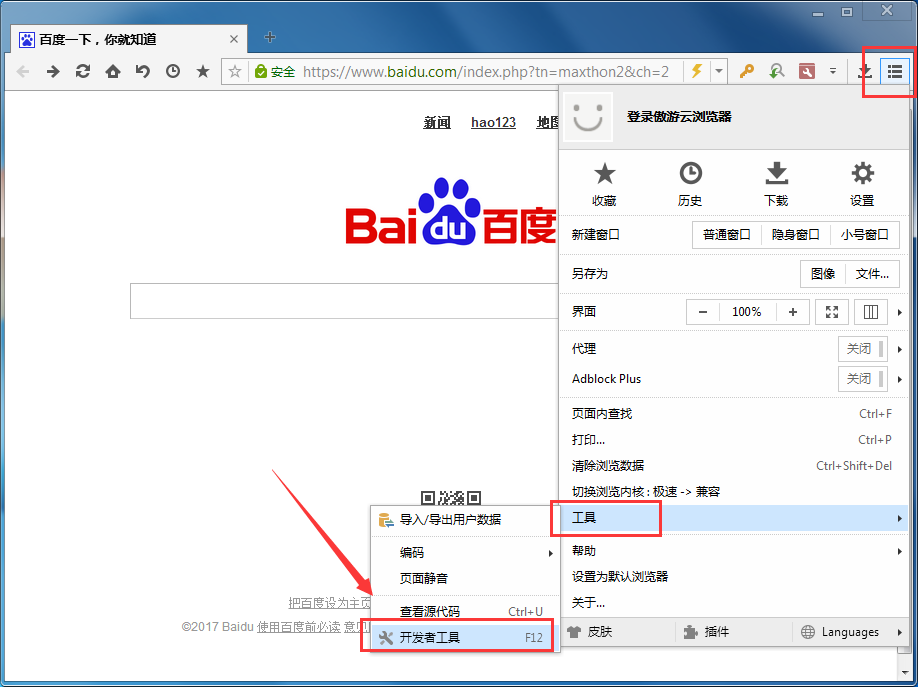
Task: Reset zoom via 100% value
Action: pos(747,312)
